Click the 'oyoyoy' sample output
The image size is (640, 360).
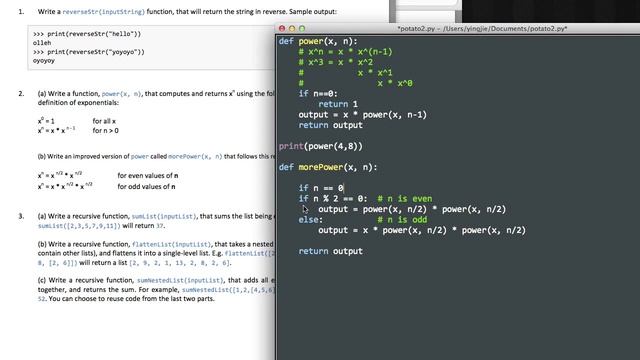coord(44,61)
